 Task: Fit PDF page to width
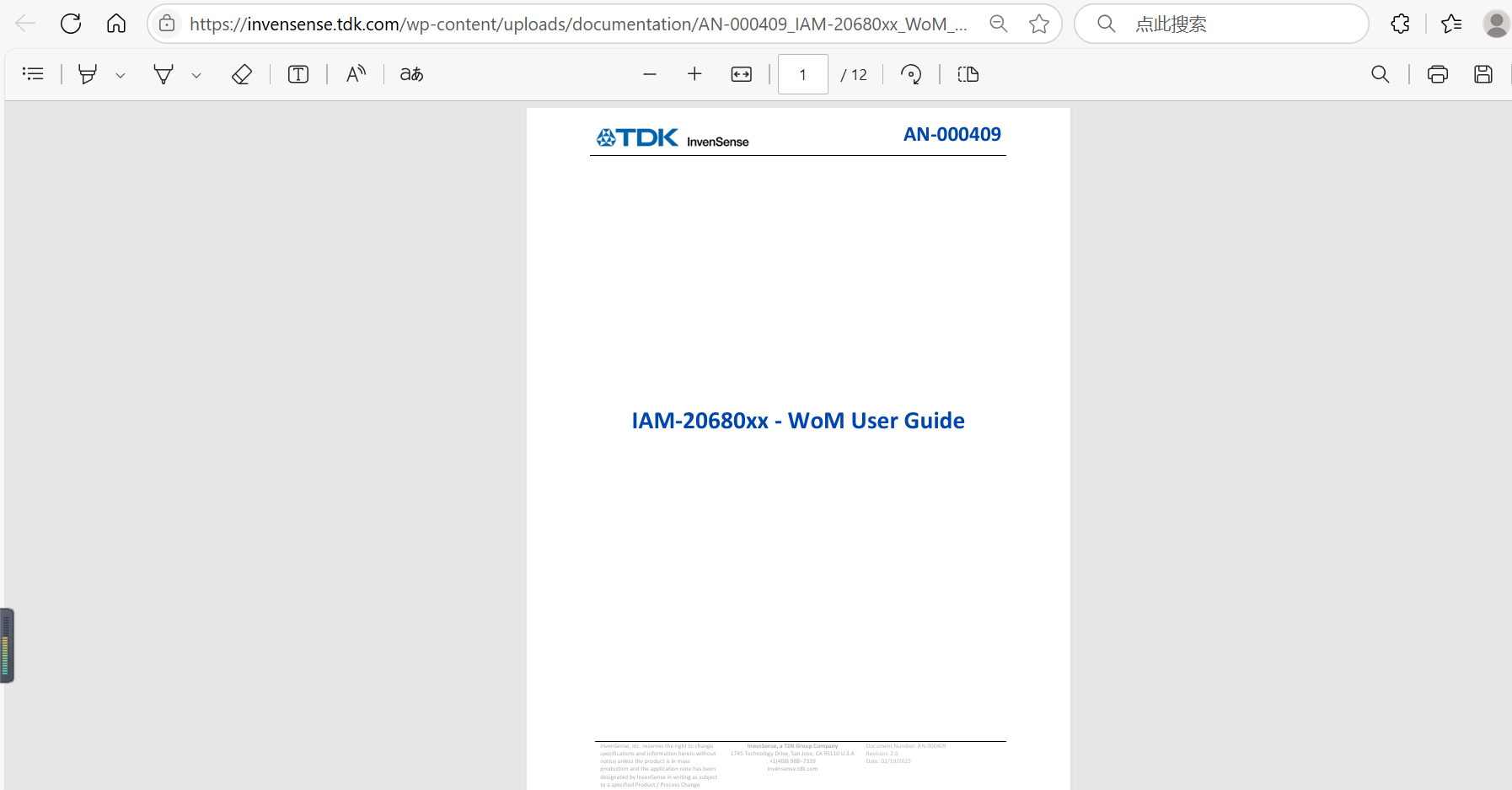(x=742, y=74)
